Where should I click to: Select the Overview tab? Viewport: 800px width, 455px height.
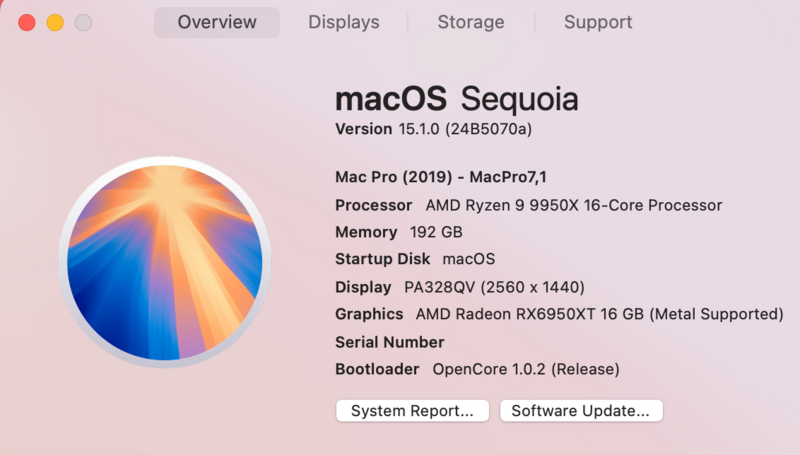(x=217, y=22)
